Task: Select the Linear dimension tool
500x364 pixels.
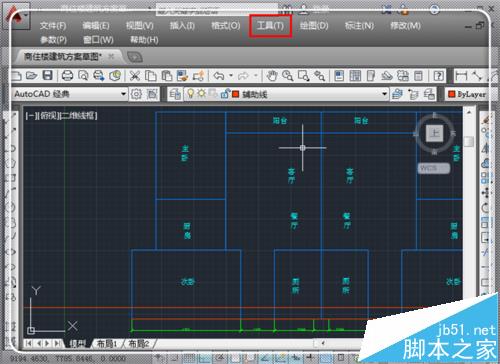Action: (x=461, y=76)
